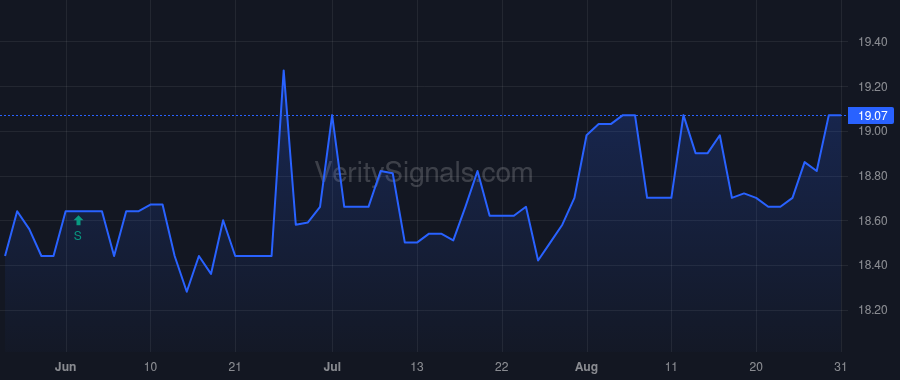The width and height of the screenshot is (900, 380).
Task: Select the 18.80 price axis label
Action: 872,176
